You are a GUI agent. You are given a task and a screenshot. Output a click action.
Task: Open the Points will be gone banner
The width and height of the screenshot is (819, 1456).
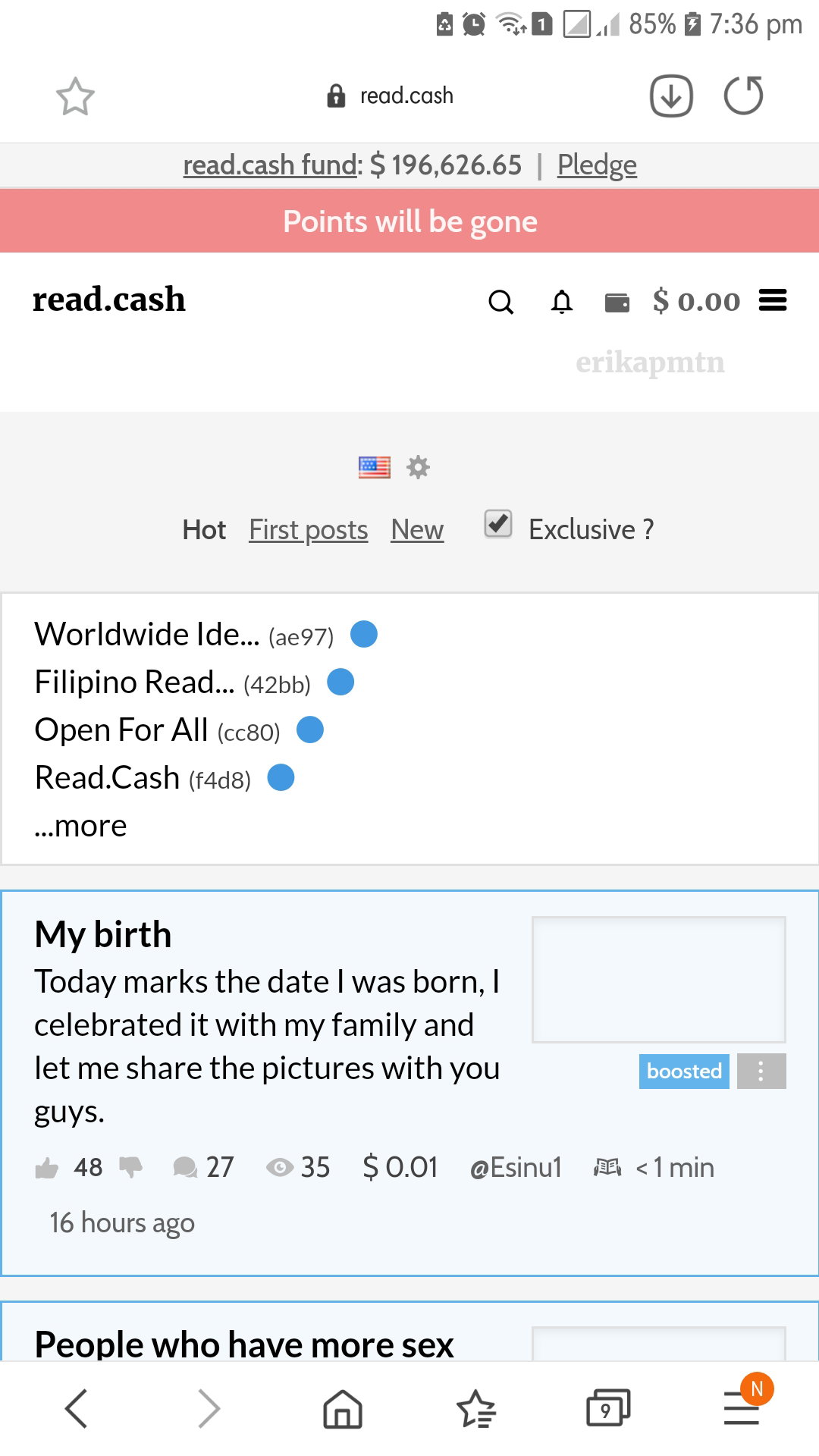(x=409, y=221)
